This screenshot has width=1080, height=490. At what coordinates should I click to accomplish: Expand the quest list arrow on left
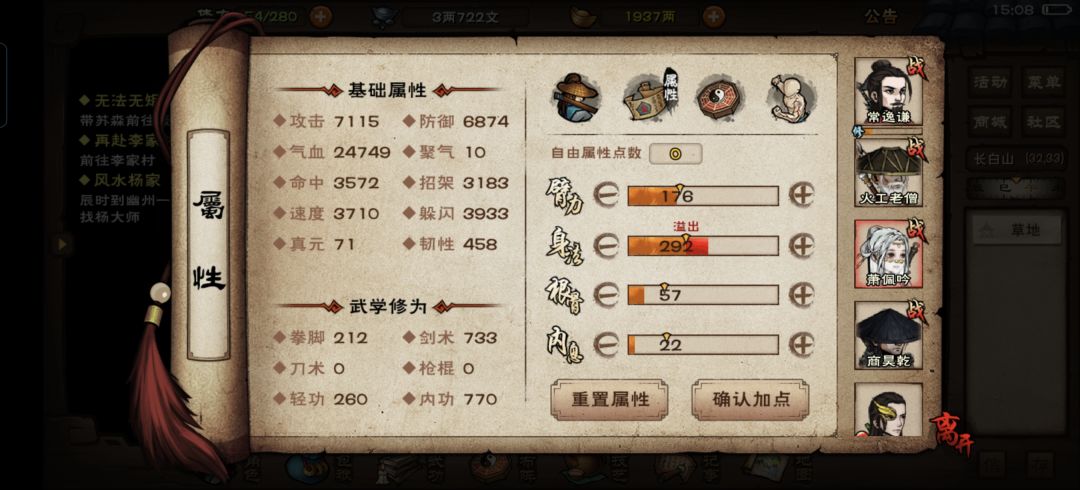pos(63,243)
